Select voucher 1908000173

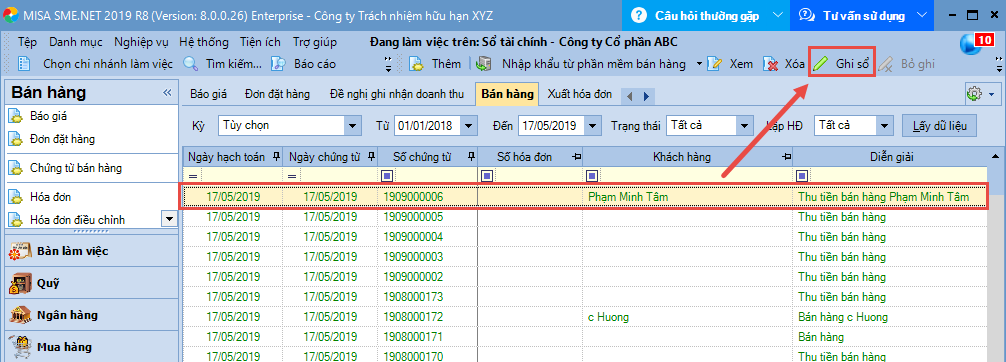tap(413, 297)
